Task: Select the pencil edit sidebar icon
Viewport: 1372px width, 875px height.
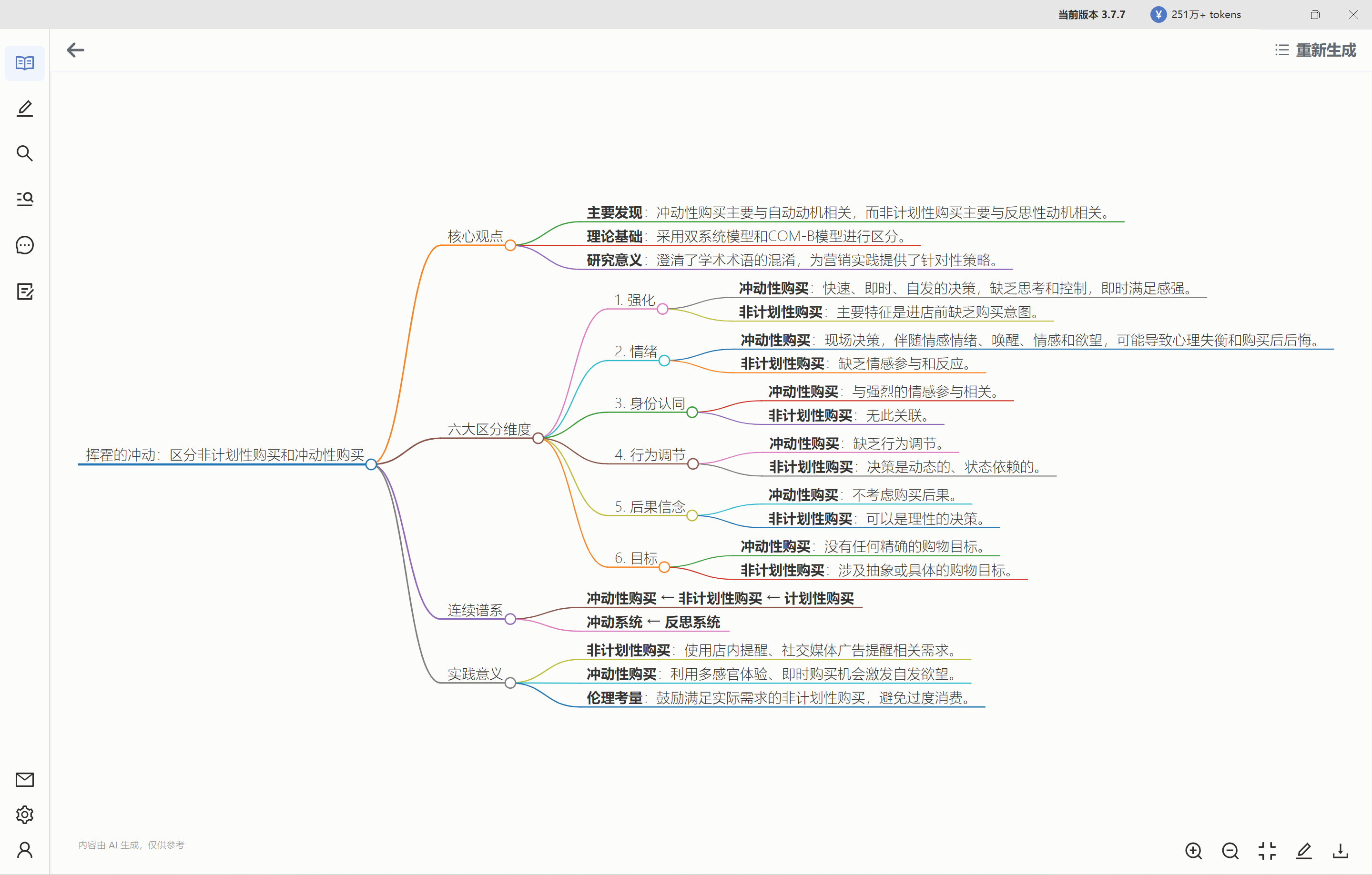Action: click(24, 108)
